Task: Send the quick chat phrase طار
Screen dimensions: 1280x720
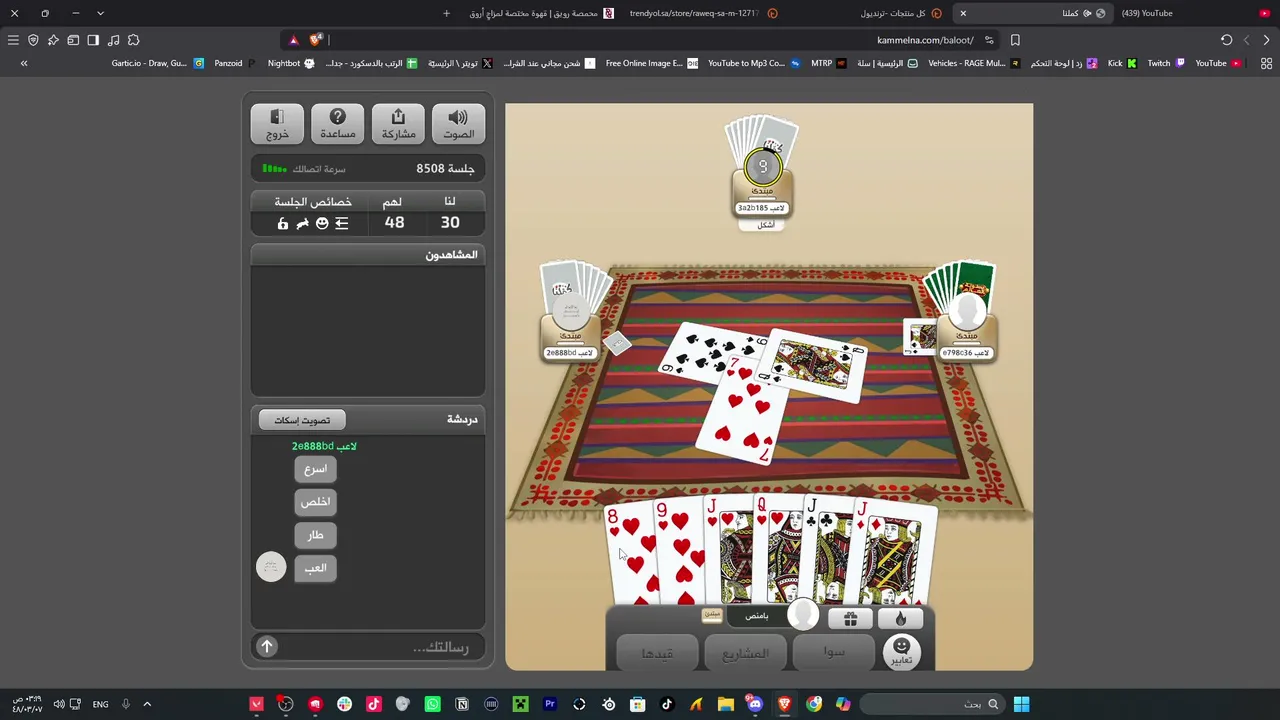Action: click(x=315, y=535)
